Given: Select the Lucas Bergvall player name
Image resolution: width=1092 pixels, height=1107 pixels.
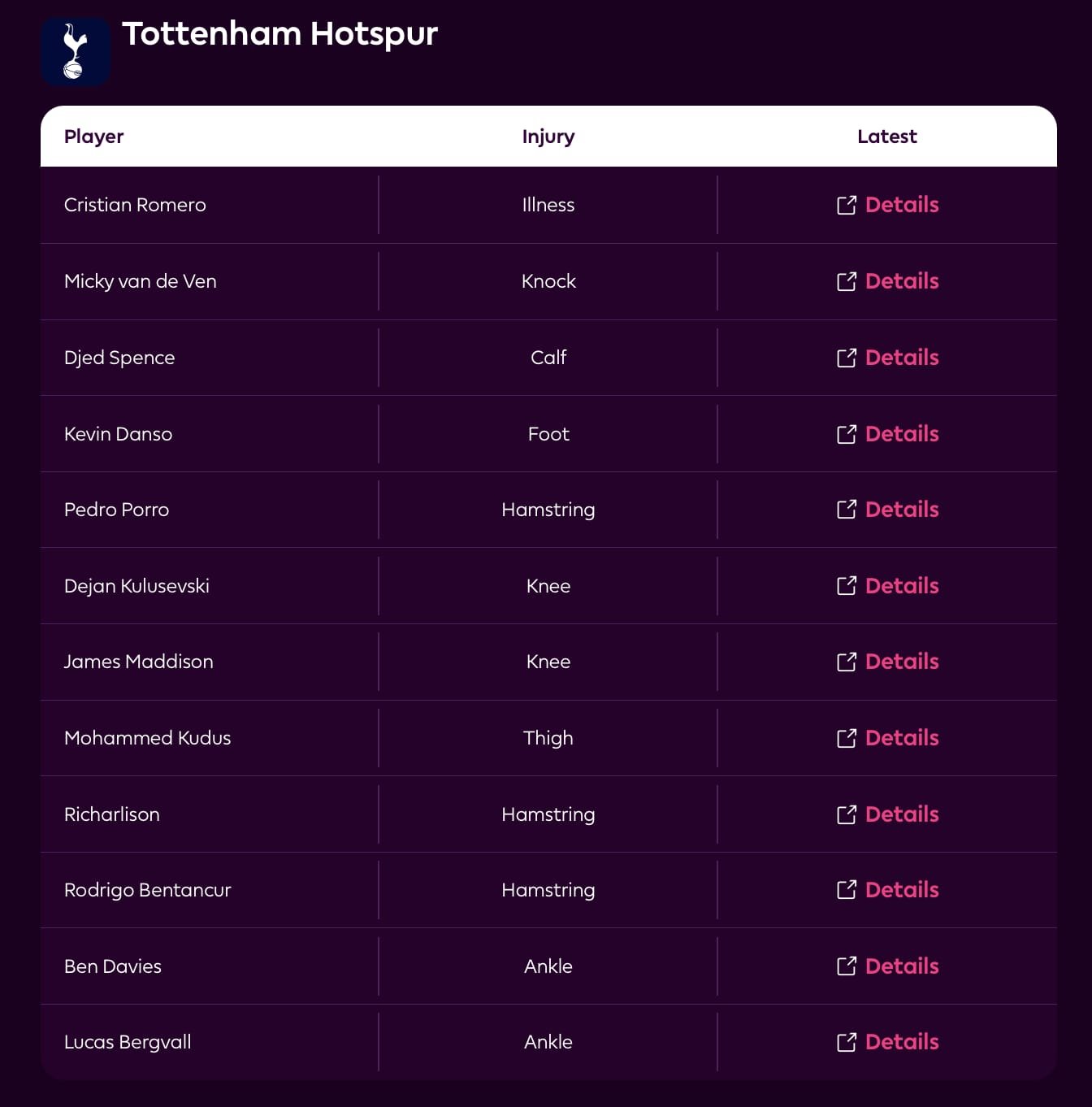Looking at the screenshot, I should 128,1042.
